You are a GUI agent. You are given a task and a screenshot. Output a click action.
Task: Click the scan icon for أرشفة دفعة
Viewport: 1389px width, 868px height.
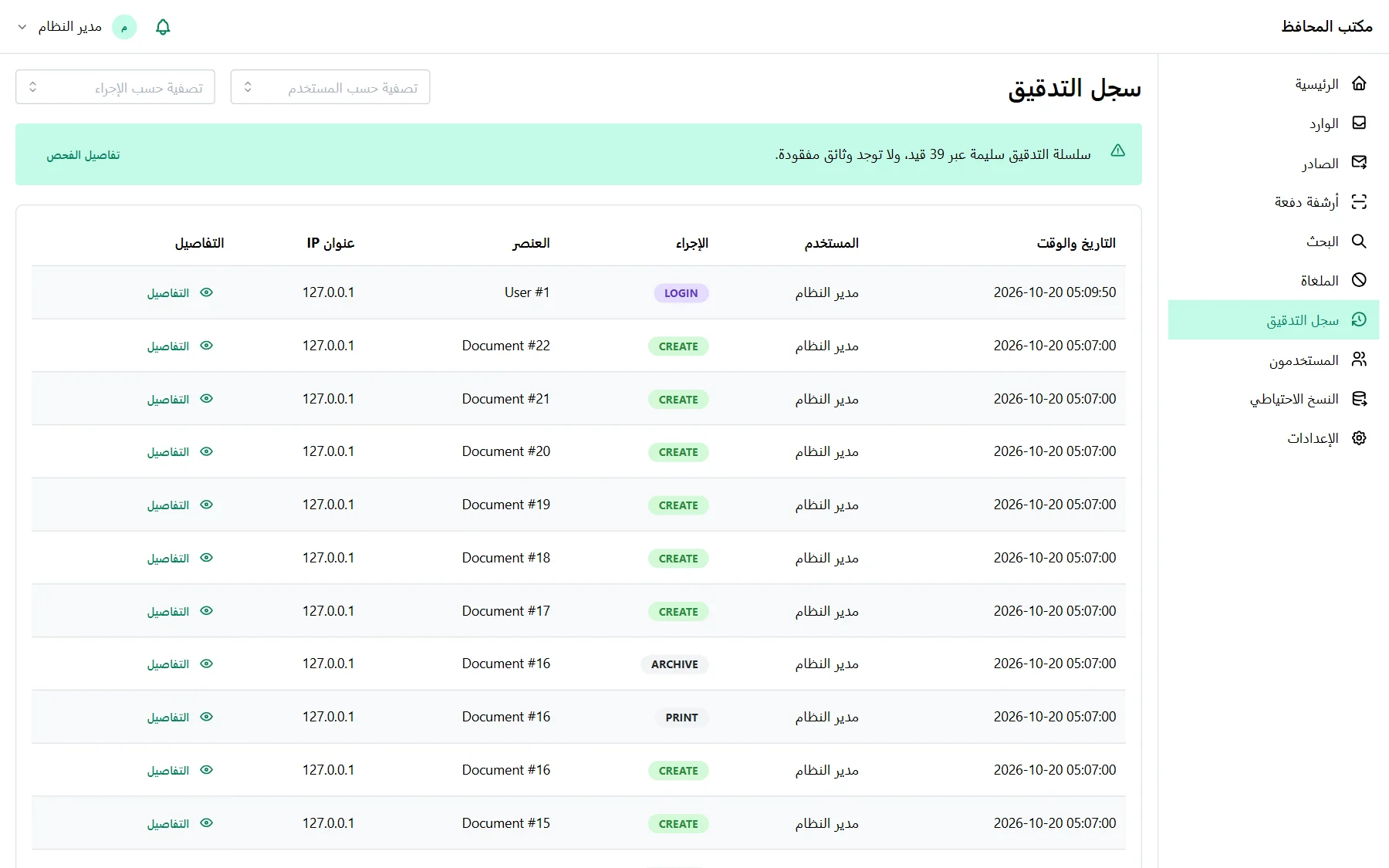(x=1359, y=201)
